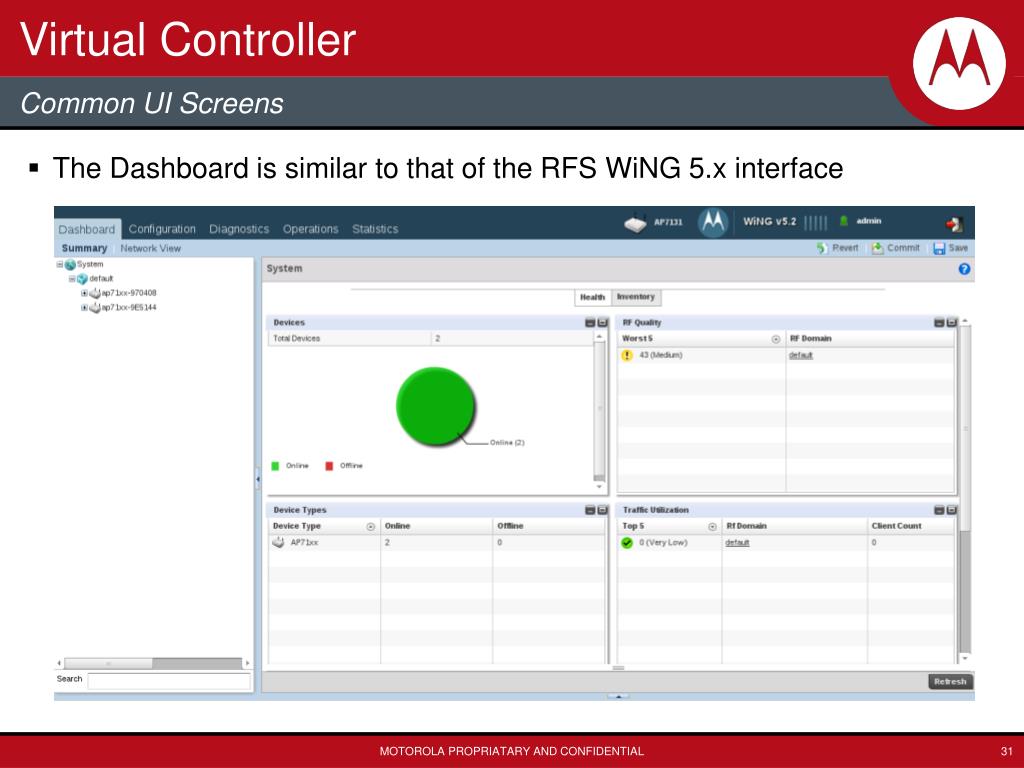Click the AP71xx device type icon in table

pos(278,542)
